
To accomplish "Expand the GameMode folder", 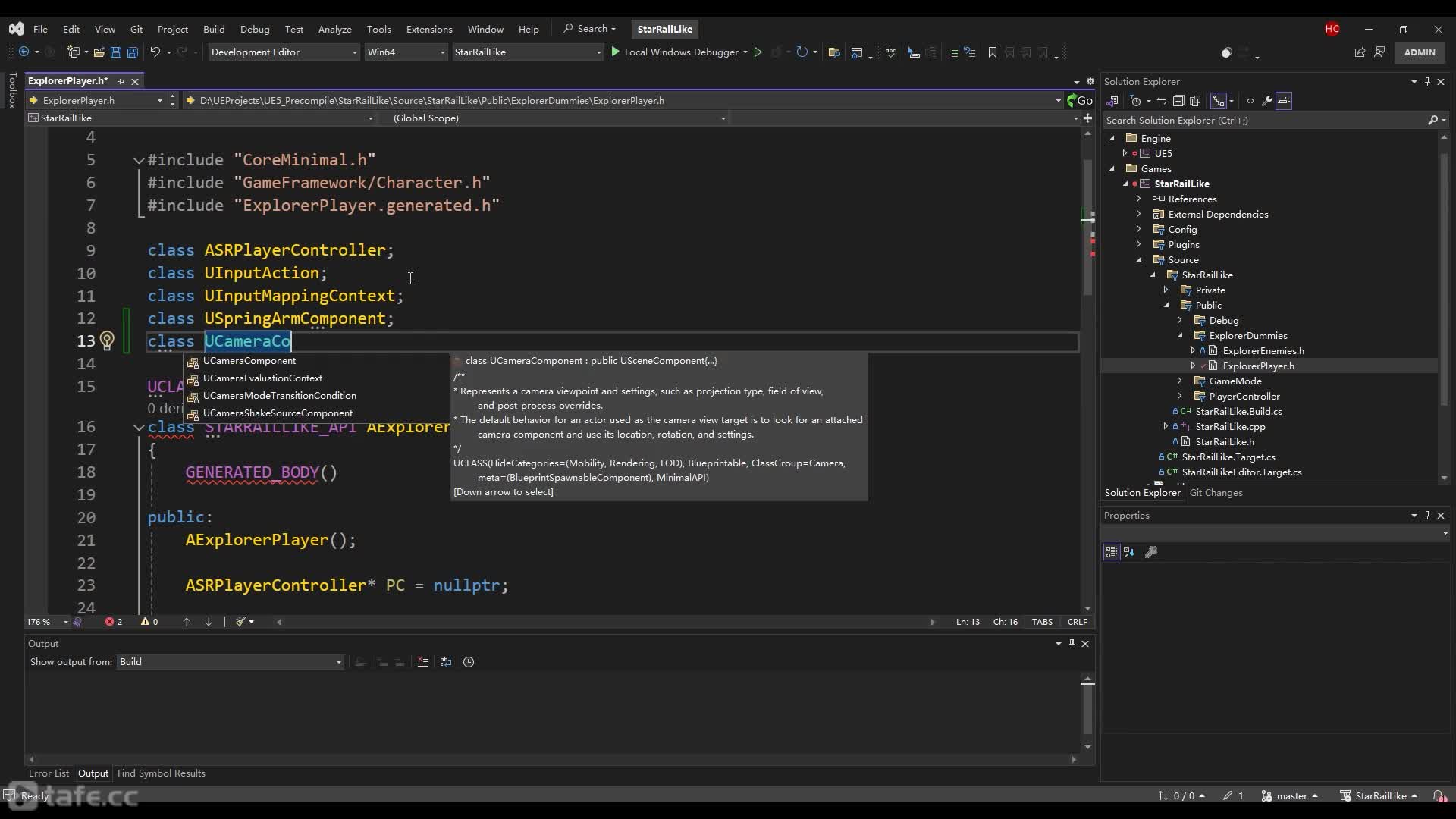I will pos(1180,381).
